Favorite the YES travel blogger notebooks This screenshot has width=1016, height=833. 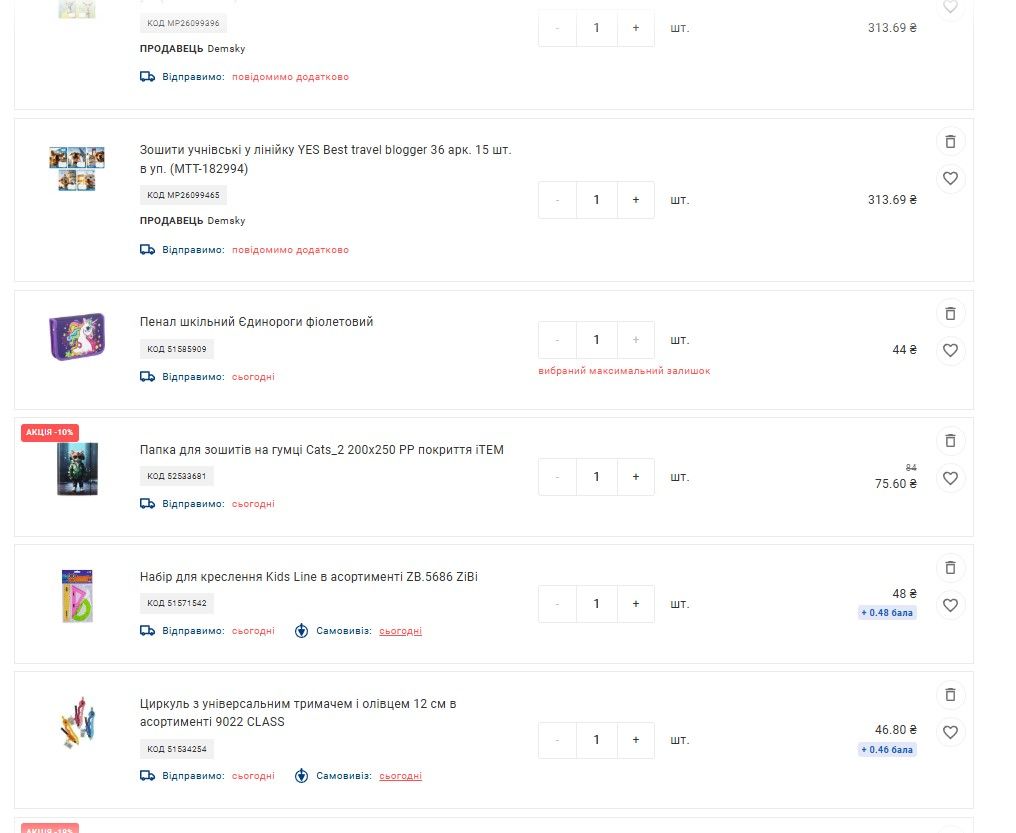tap(950, 178)
